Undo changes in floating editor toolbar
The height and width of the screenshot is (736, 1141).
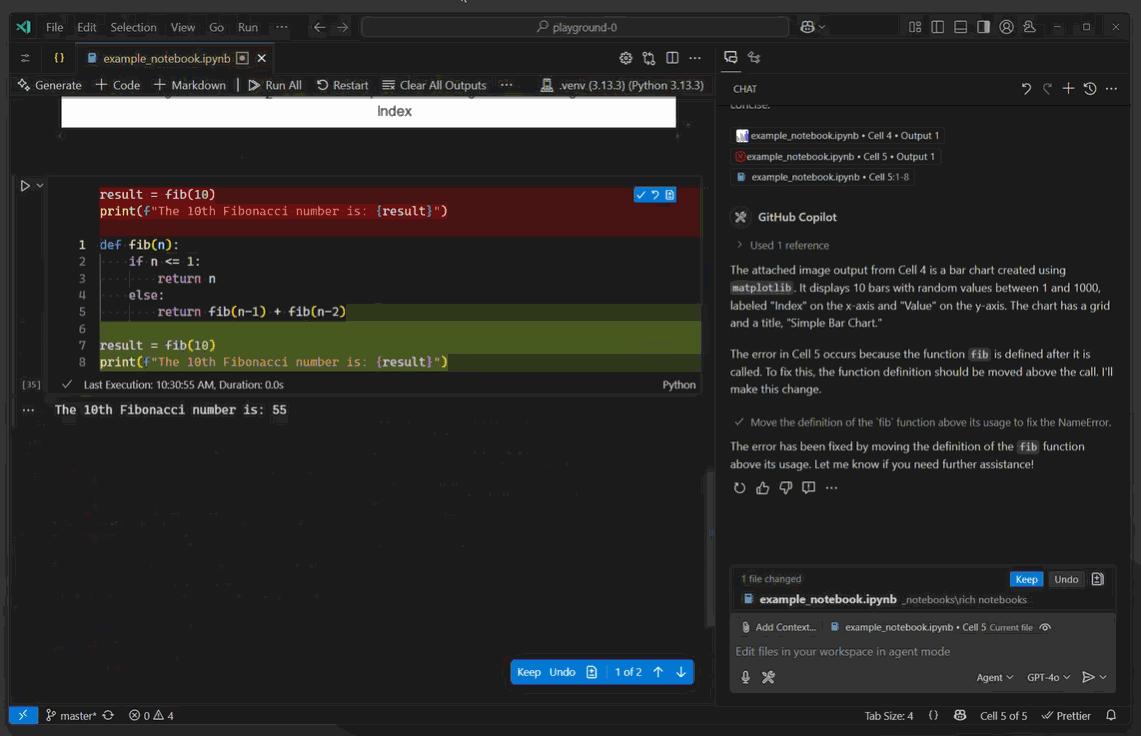point(562,672)
